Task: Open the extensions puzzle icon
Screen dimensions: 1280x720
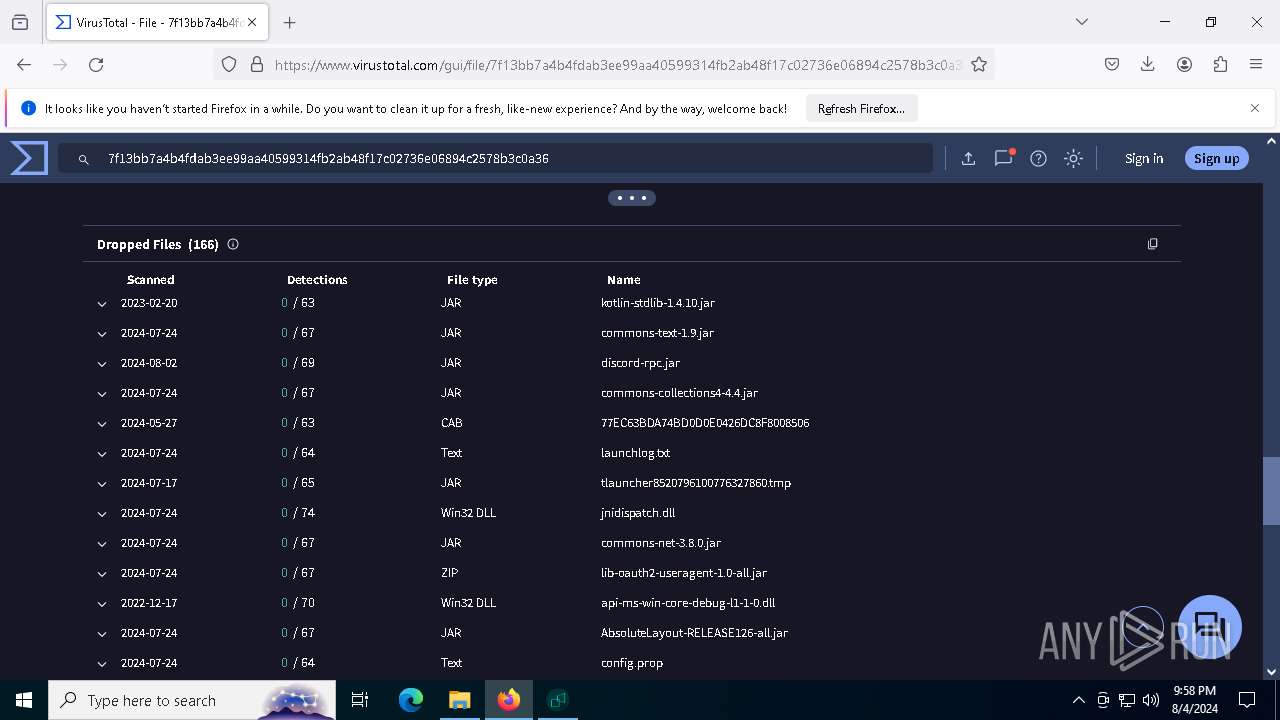Action: 1220,64
